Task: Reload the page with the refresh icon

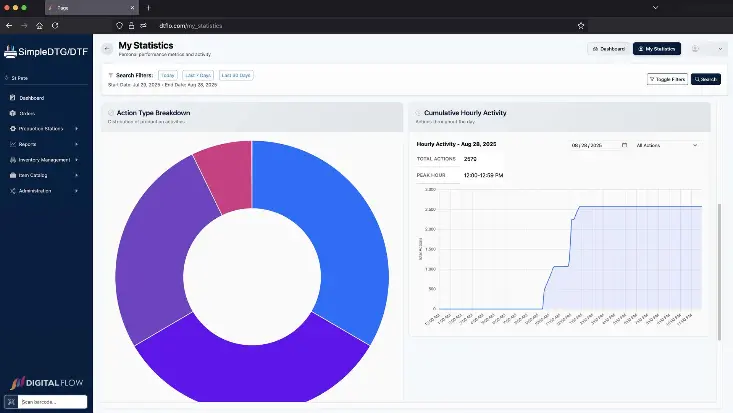Action: tap(54, 25)
